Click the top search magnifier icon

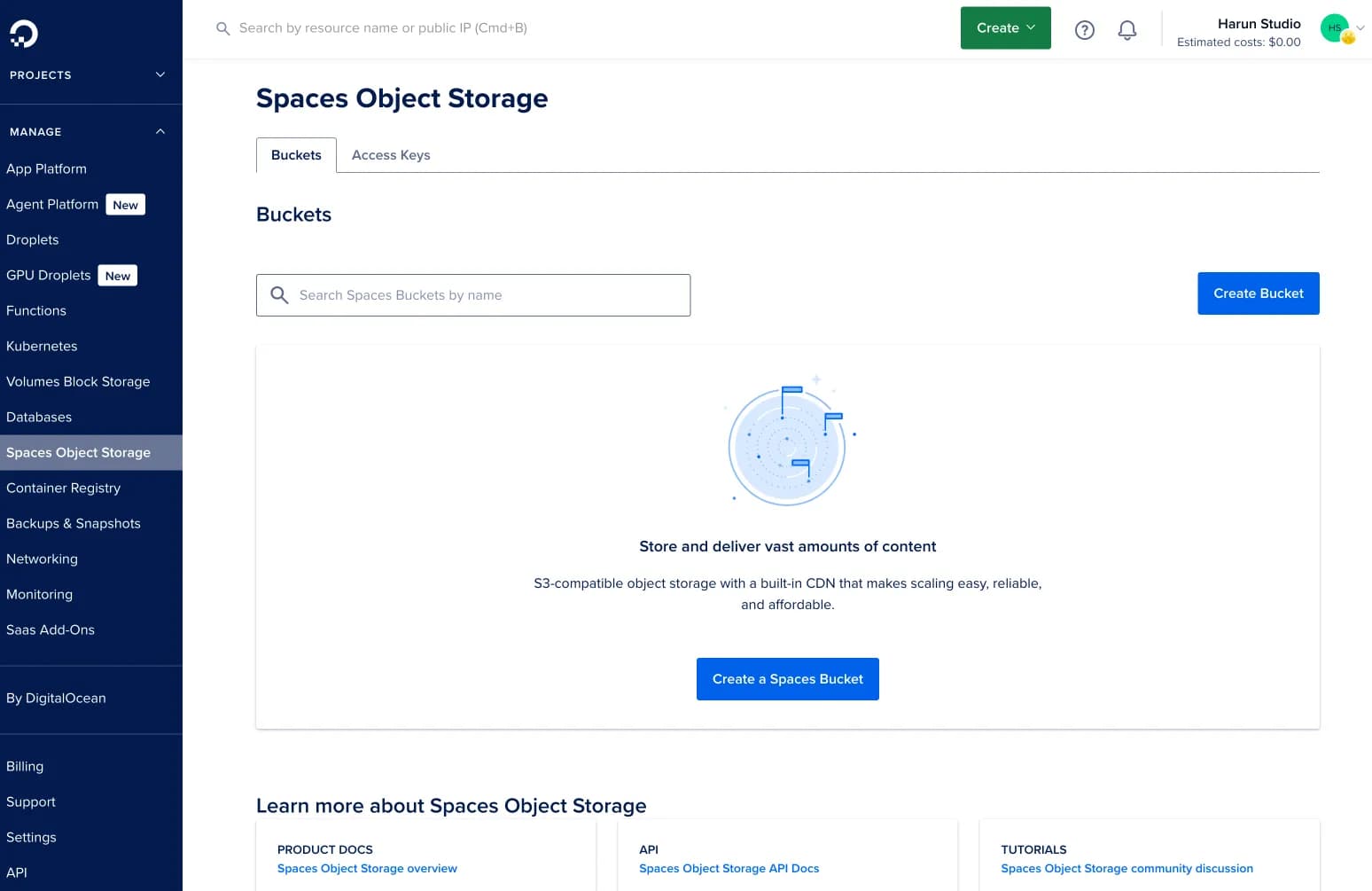pyautogui.click(x=223, y=28)
